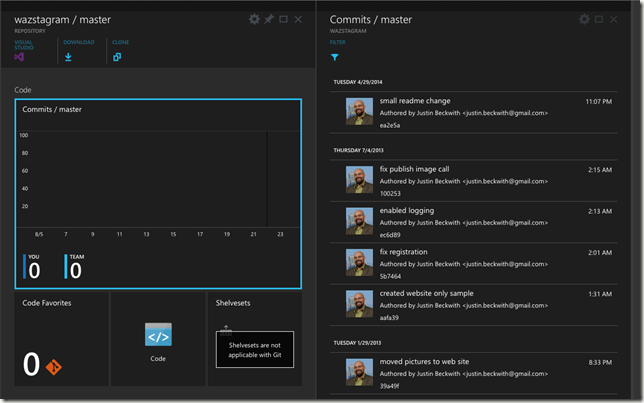Click avatar of 'enabled logging' commit
The image size is (644, 403).
359,221
